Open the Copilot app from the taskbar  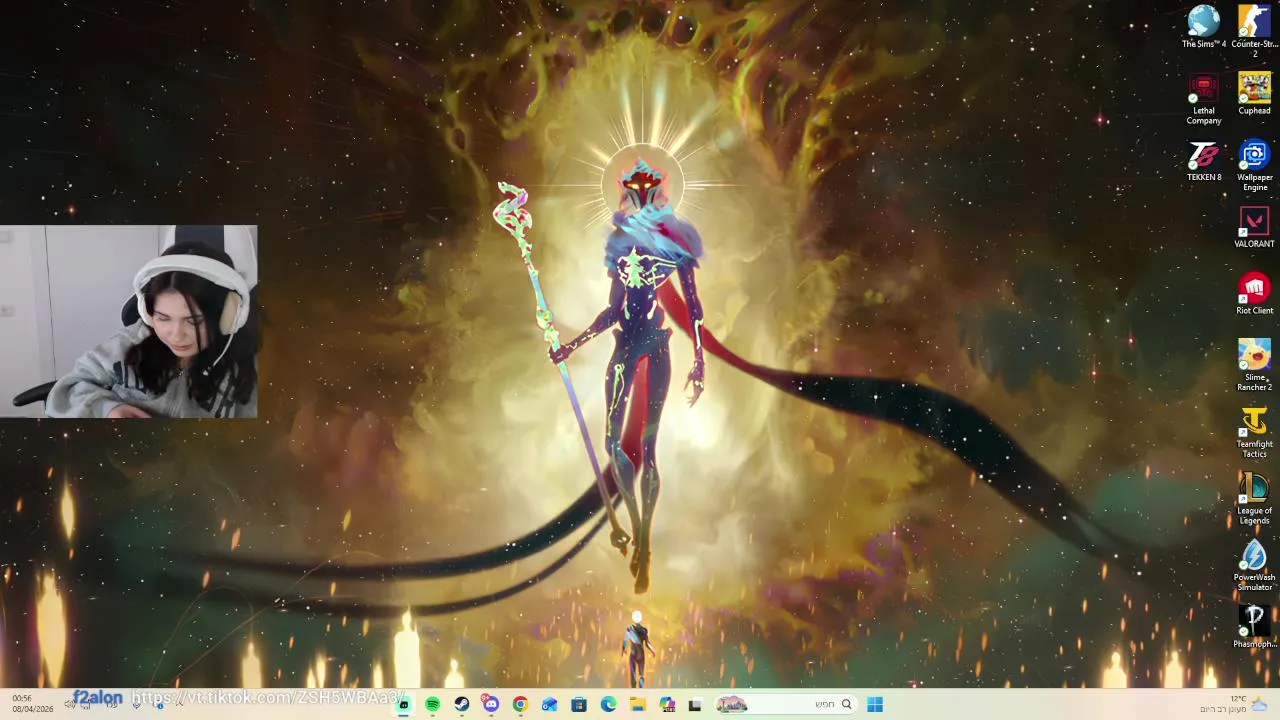(x=667, y=705)
